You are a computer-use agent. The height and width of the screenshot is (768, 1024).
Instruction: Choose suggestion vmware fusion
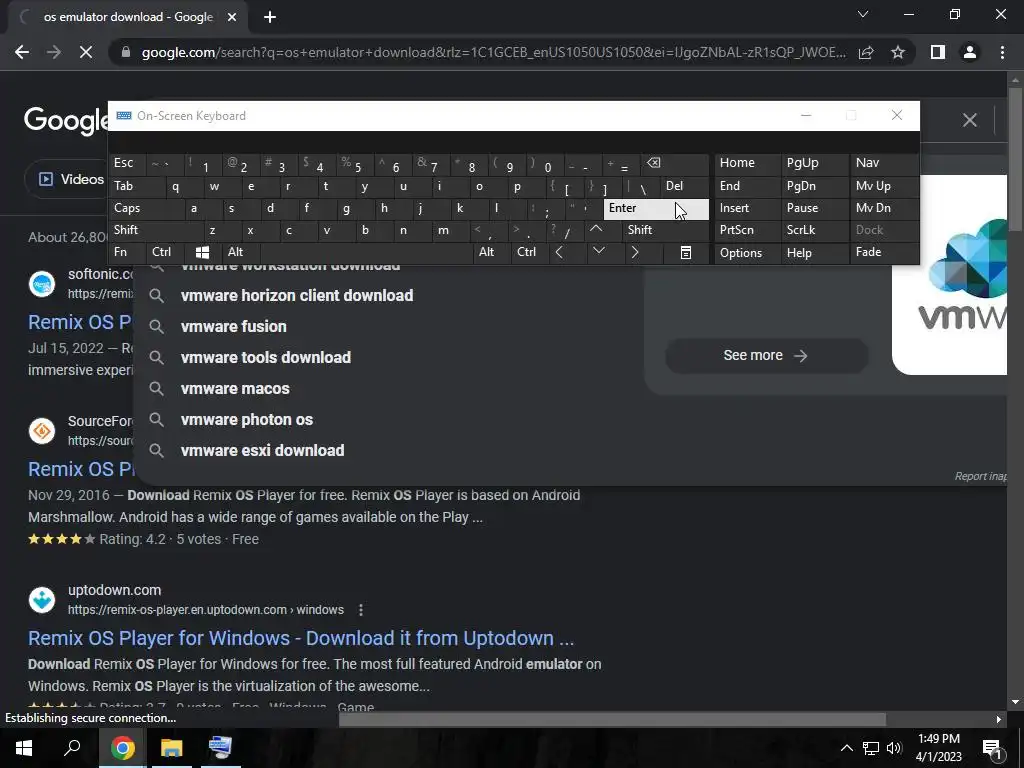point(233,327)
